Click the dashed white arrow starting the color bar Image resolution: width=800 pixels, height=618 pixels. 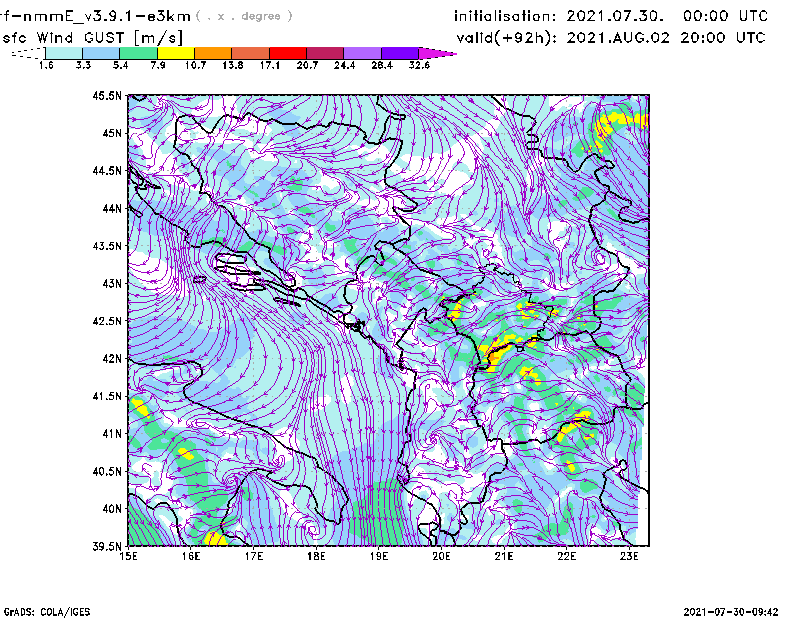click(28, 53)
